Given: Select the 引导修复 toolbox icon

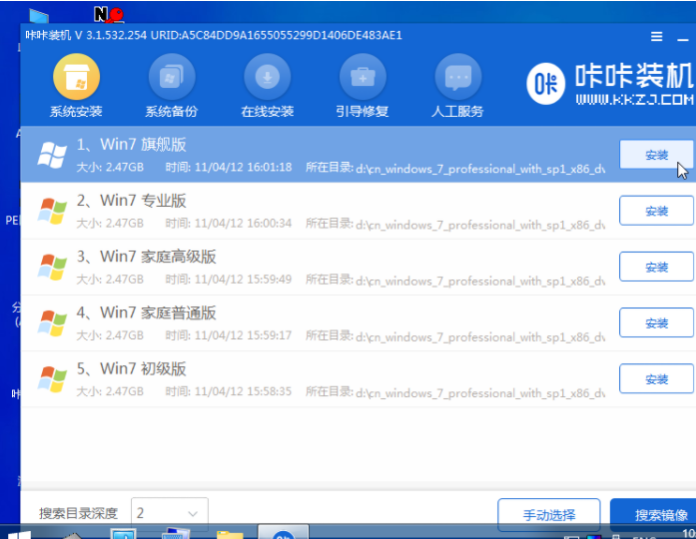Looking at the screenshot, I should (363, 77).
